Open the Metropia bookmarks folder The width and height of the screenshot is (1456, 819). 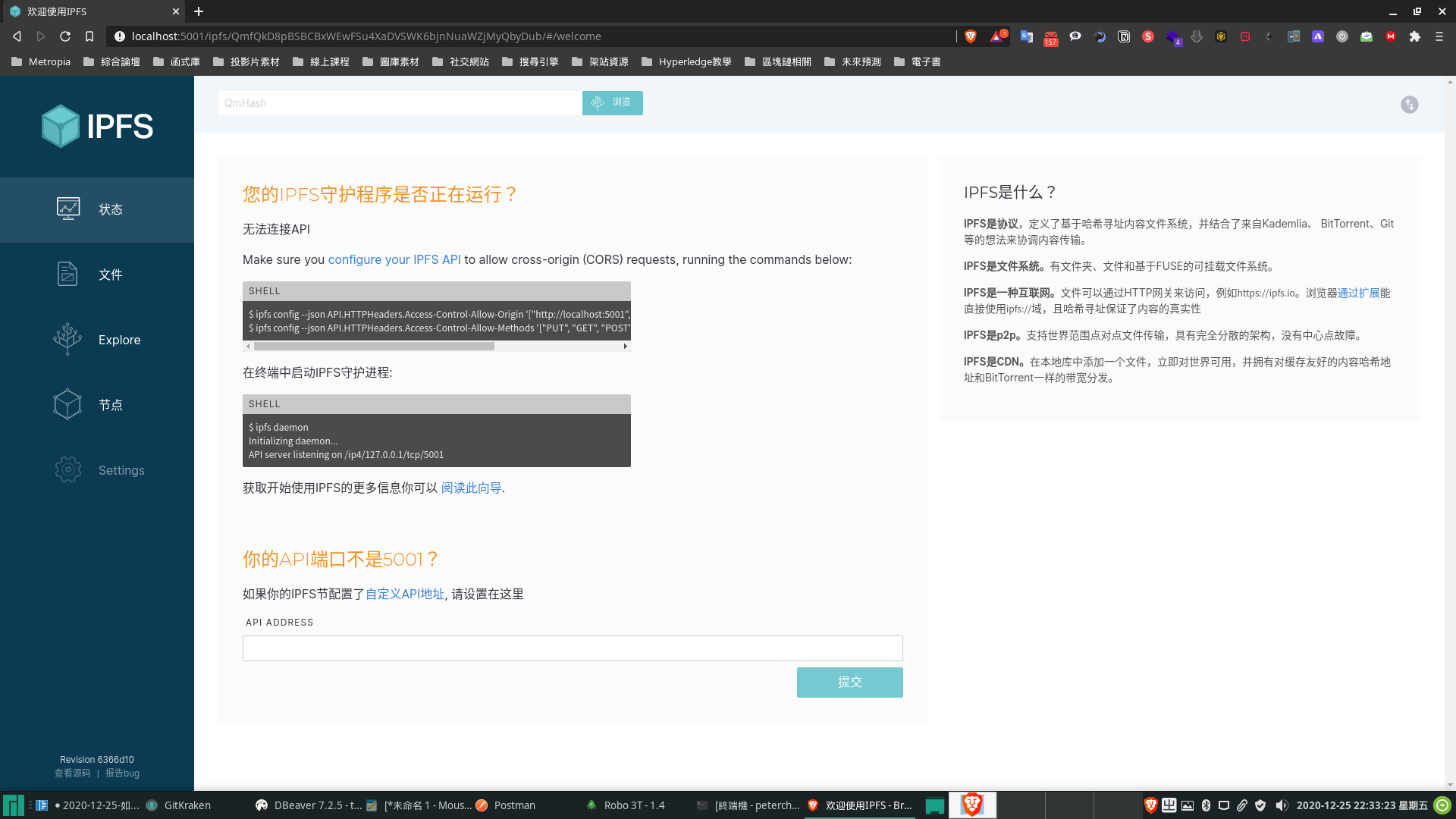(x=41, y=62)
